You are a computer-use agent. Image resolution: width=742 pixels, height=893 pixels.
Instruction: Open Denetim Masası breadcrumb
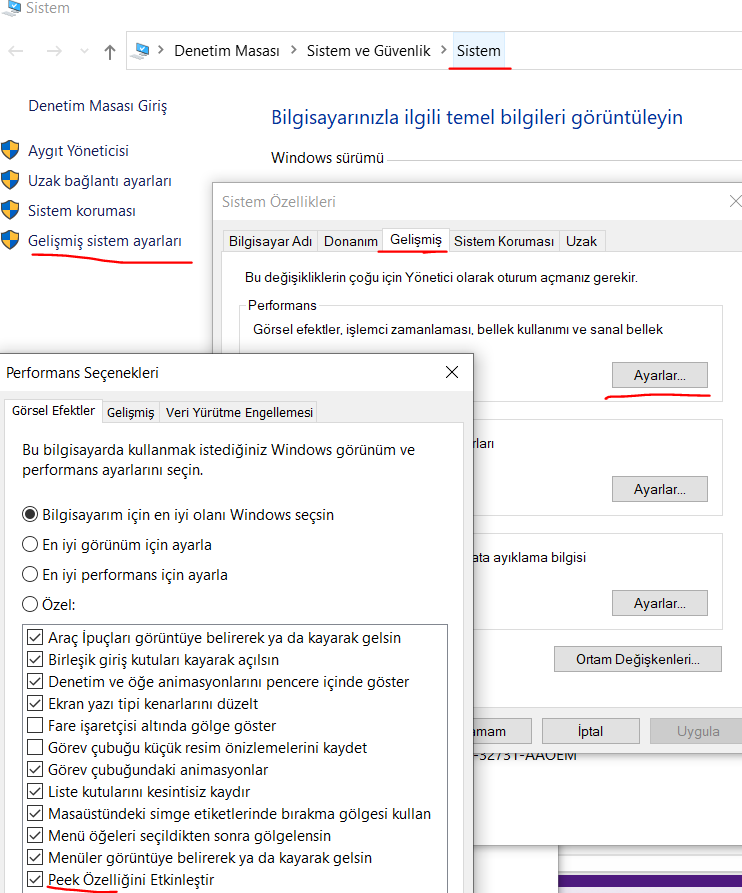click(x=227, y=51)
